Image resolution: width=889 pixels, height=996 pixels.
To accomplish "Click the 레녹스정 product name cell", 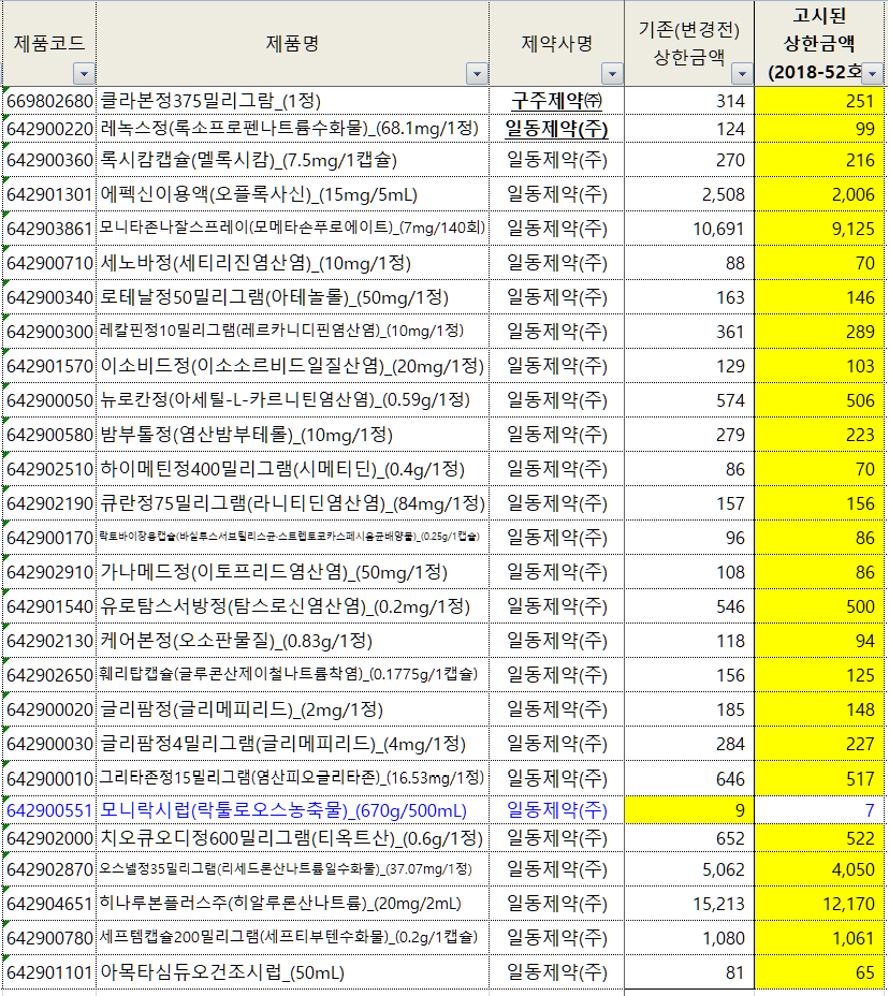I will (x=293, y=129).
